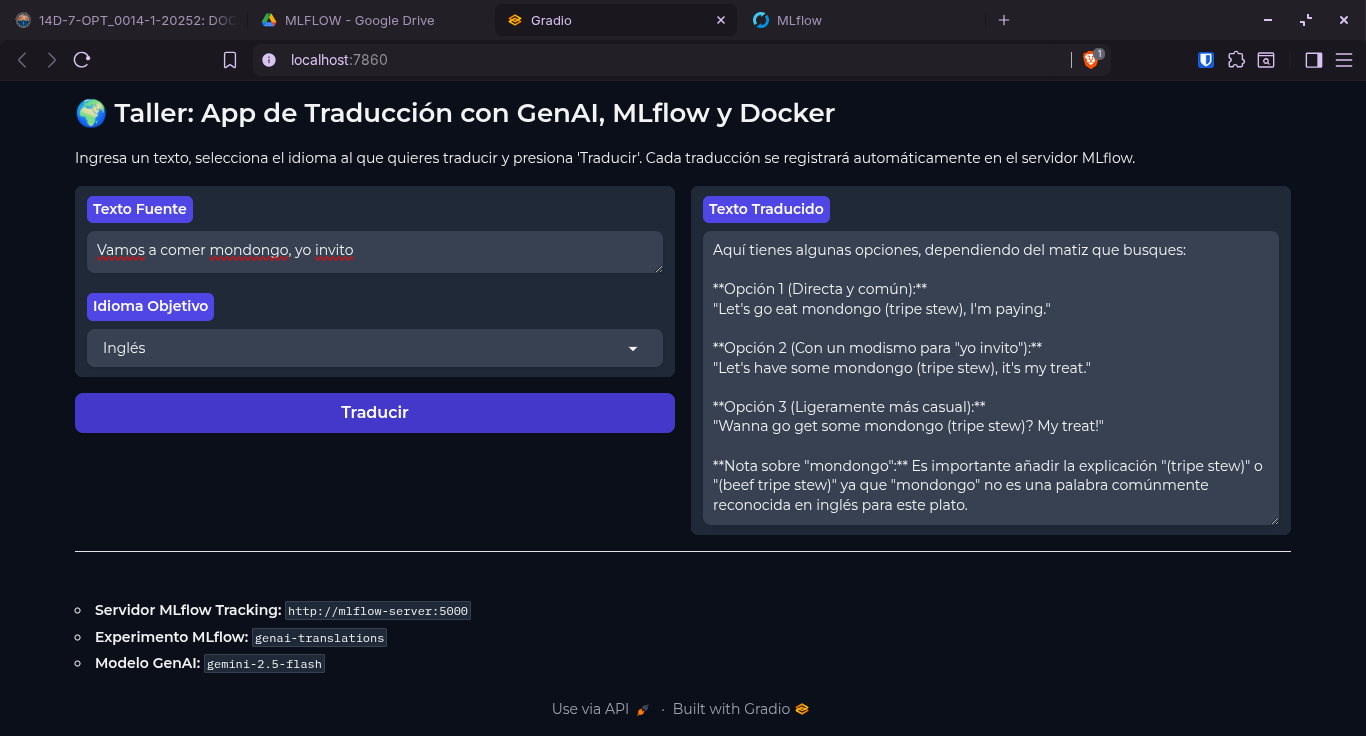Image resolution: width=1366 pixels, height=736 pixels.
Task: Bookmark this page with bookmark icon
Action: pyautogui.click(x=230, y=60)
